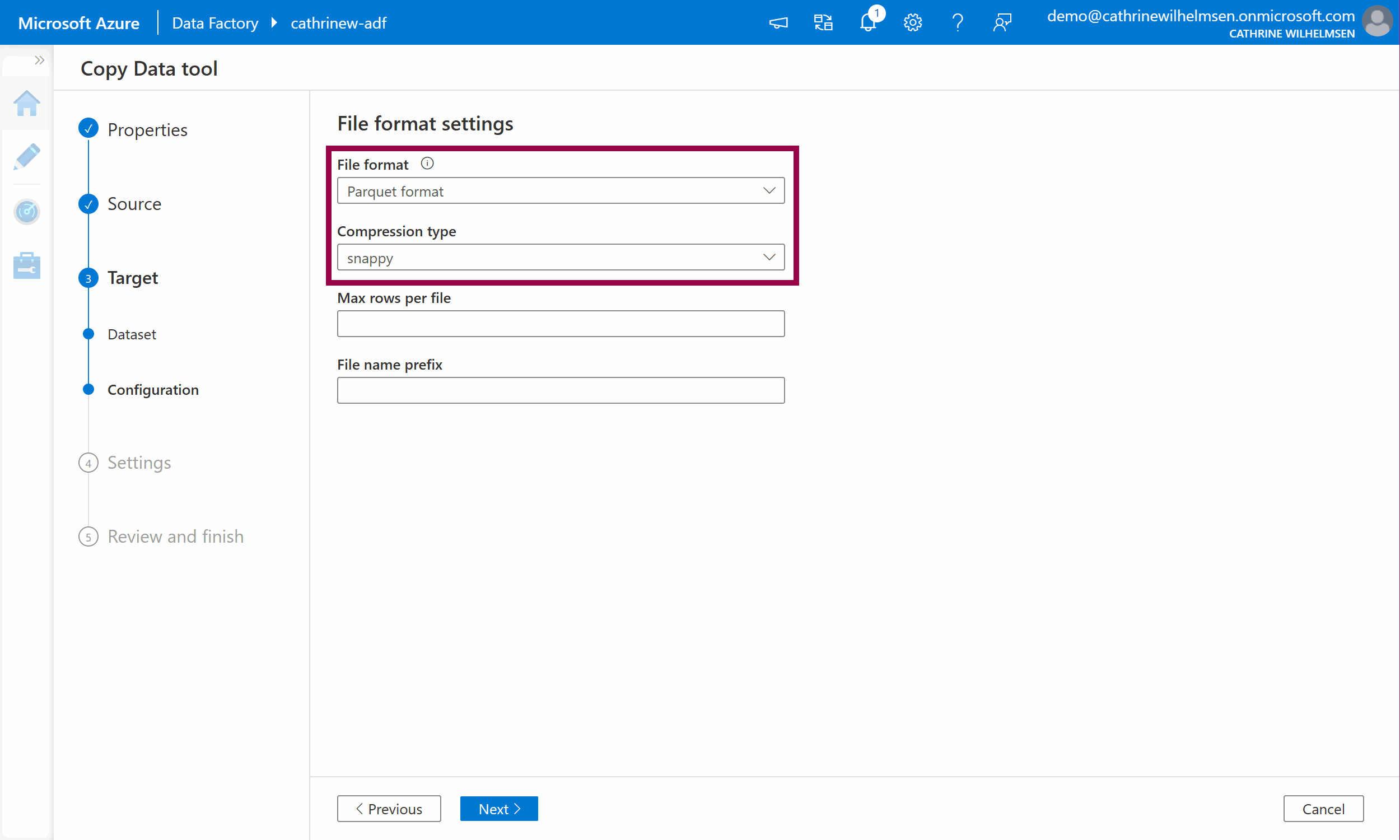Image resolution: width=1400 pixels, height=840 pixels.
Task: Click the Next button
Action: coord(498,808)
